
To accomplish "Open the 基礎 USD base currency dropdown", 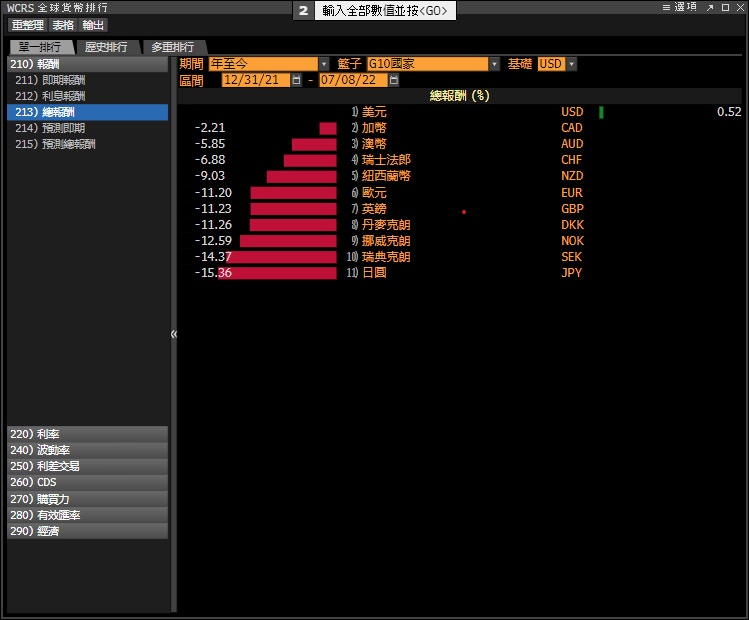I will click(571, 64).
